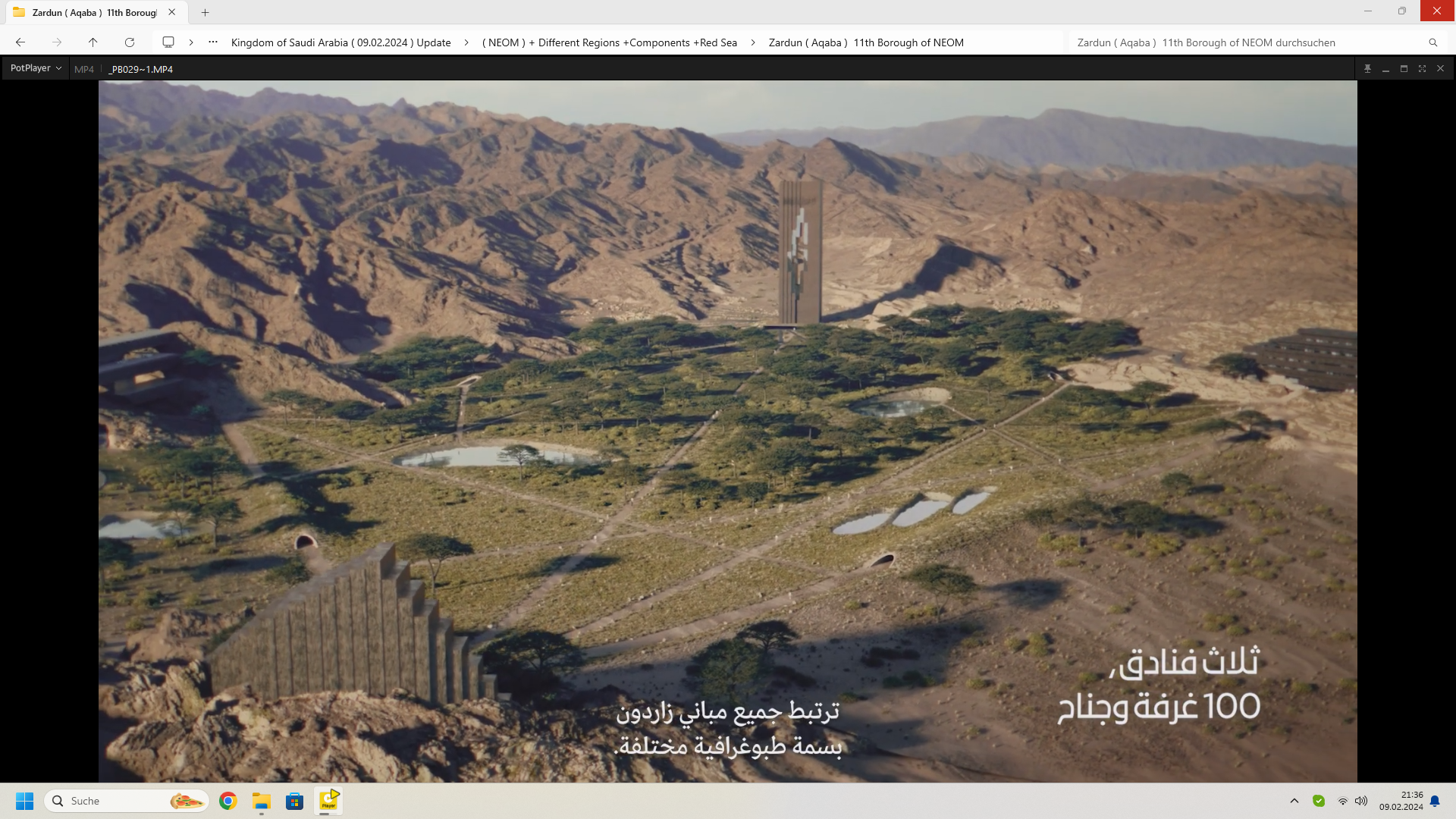Expand chevron after NEOM Different Regions breadcrumb
The width and height of the screenshot is (1456, 819).
coord(753,42)
